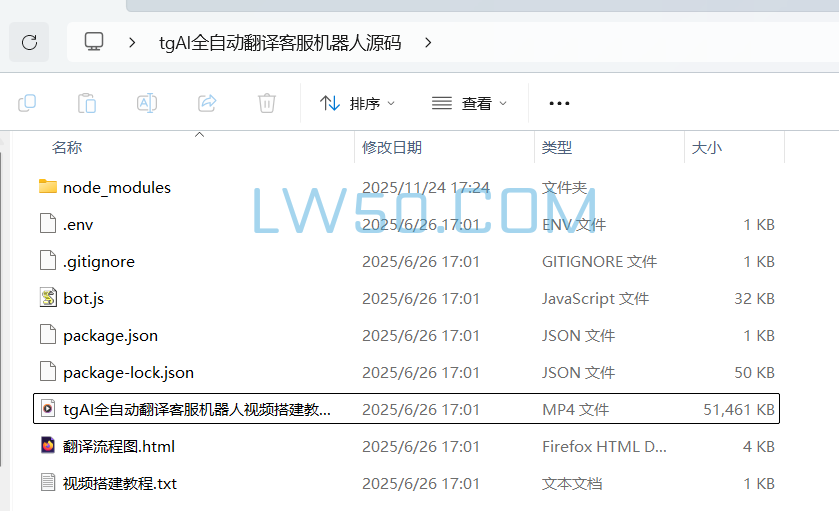Select the node_modules folder icon
Viewport: 839px width, 511px height.
pyautogui.click(x=48, y=186)
